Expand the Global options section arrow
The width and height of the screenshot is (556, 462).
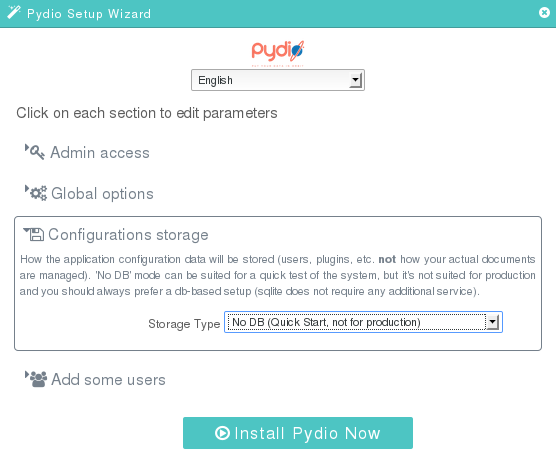tap(27, 189)
